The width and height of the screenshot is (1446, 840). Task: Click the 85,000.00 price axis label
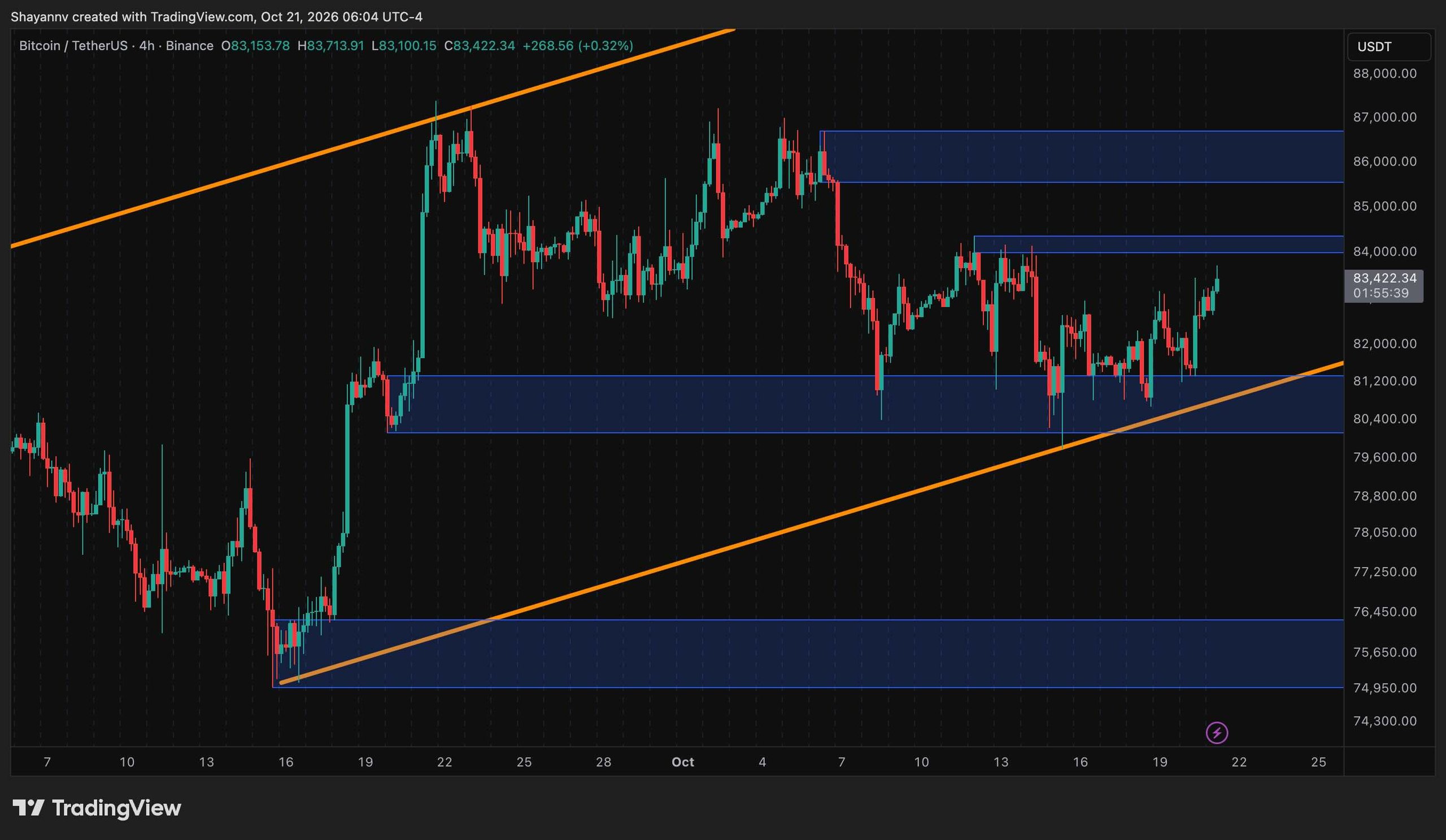click(x=1384, y=206)
